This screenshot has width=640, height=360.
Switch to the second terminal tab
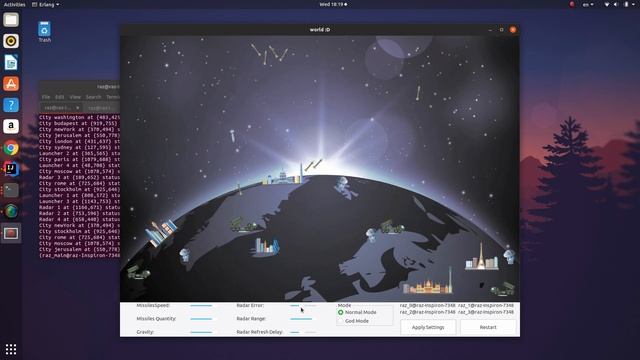point(101,108)
